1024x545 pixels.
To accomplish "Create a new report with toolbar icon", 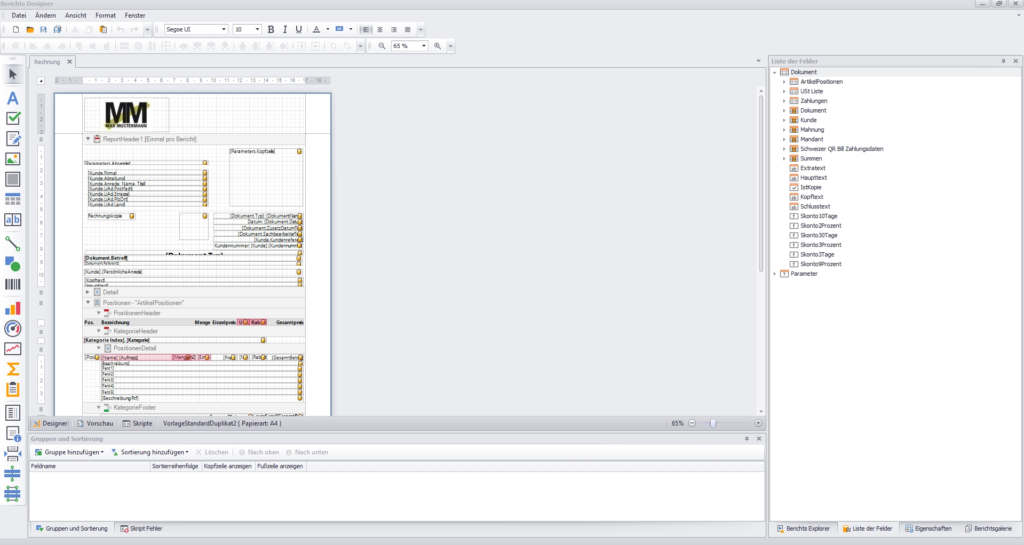I will 16,29.
